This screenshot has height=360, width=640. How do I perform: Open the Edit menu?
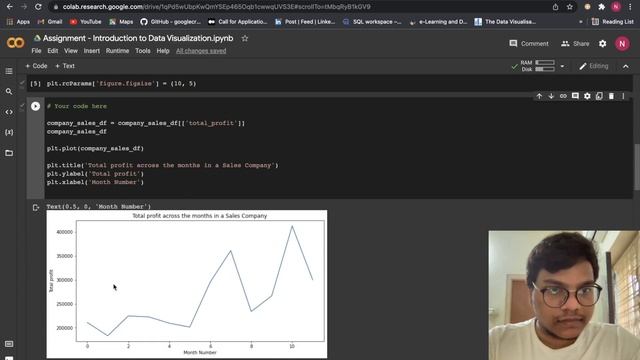53,51
